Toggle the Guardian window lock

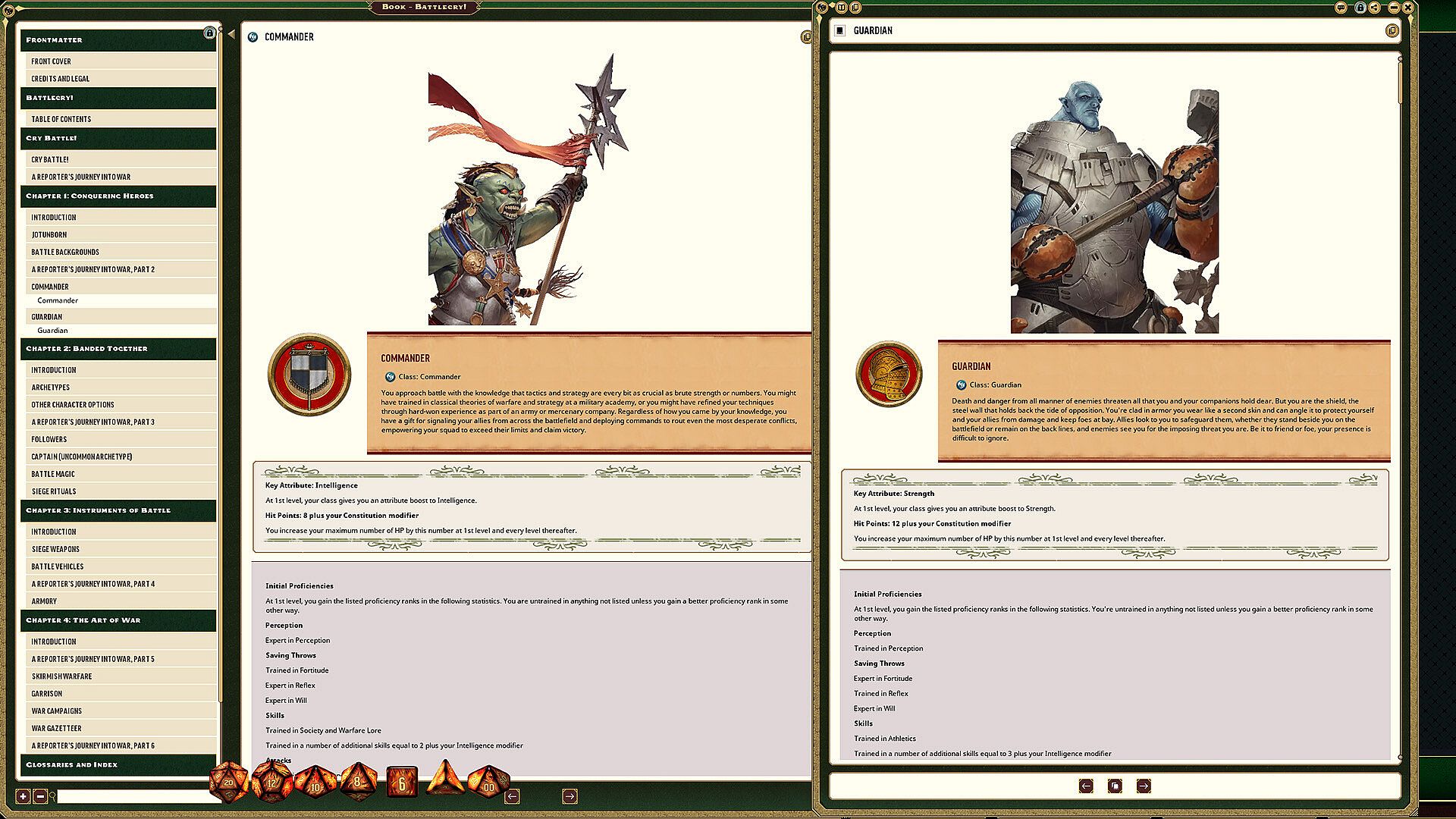[1360, 8]
